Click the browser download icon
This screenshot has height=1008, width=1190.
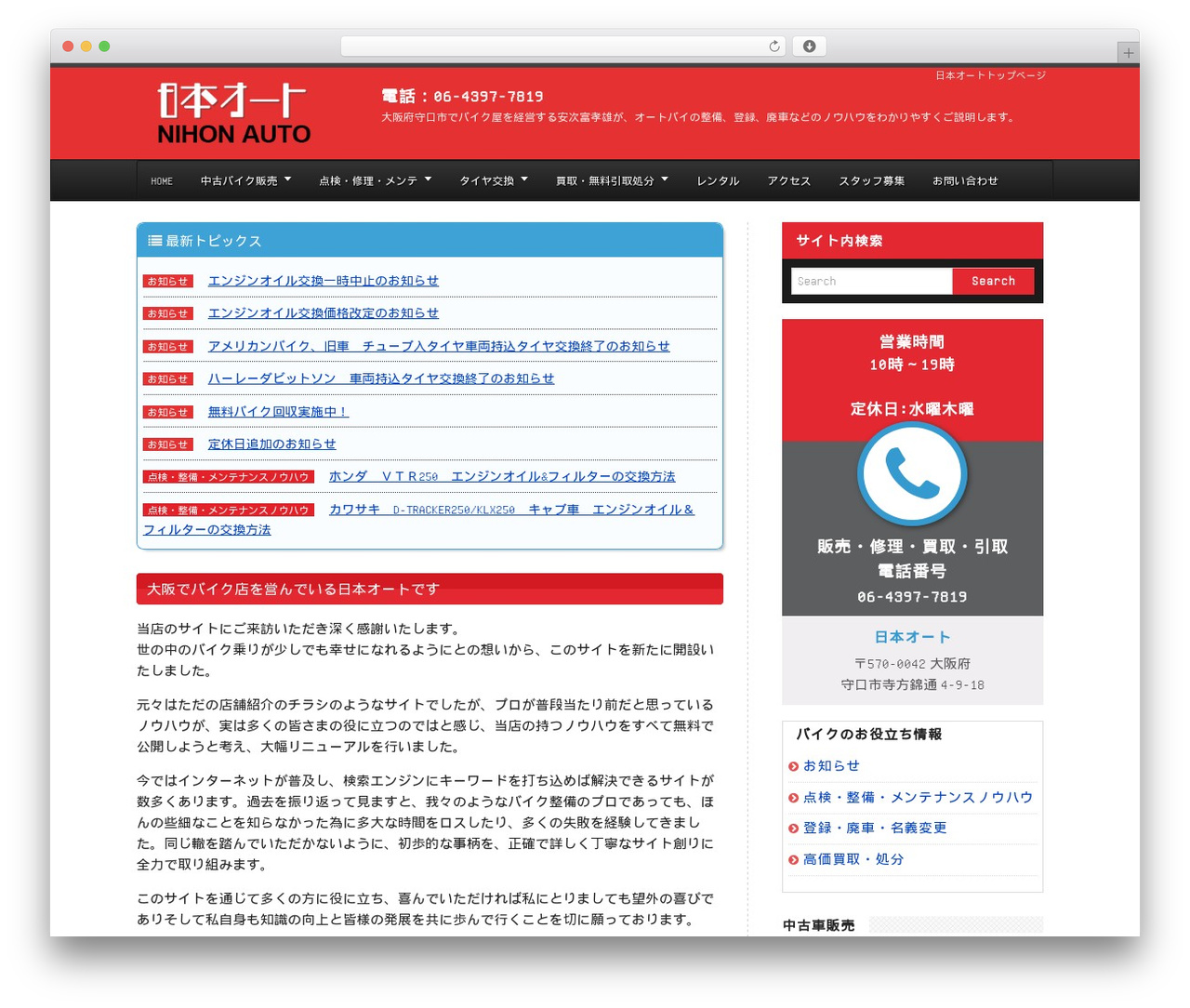click(x=810, y=46)
